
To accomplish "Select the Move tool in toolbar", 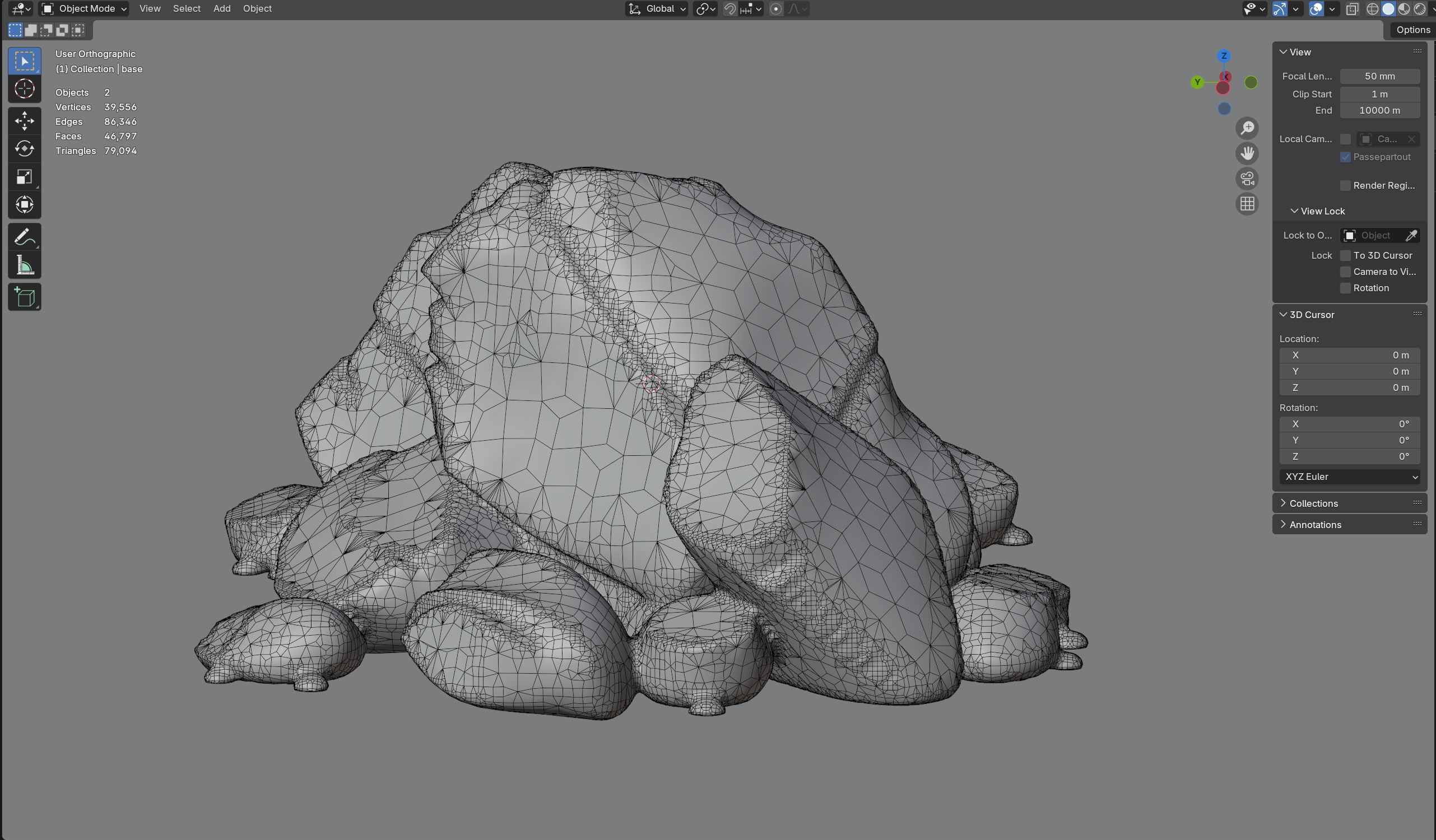I will [25, 121].
